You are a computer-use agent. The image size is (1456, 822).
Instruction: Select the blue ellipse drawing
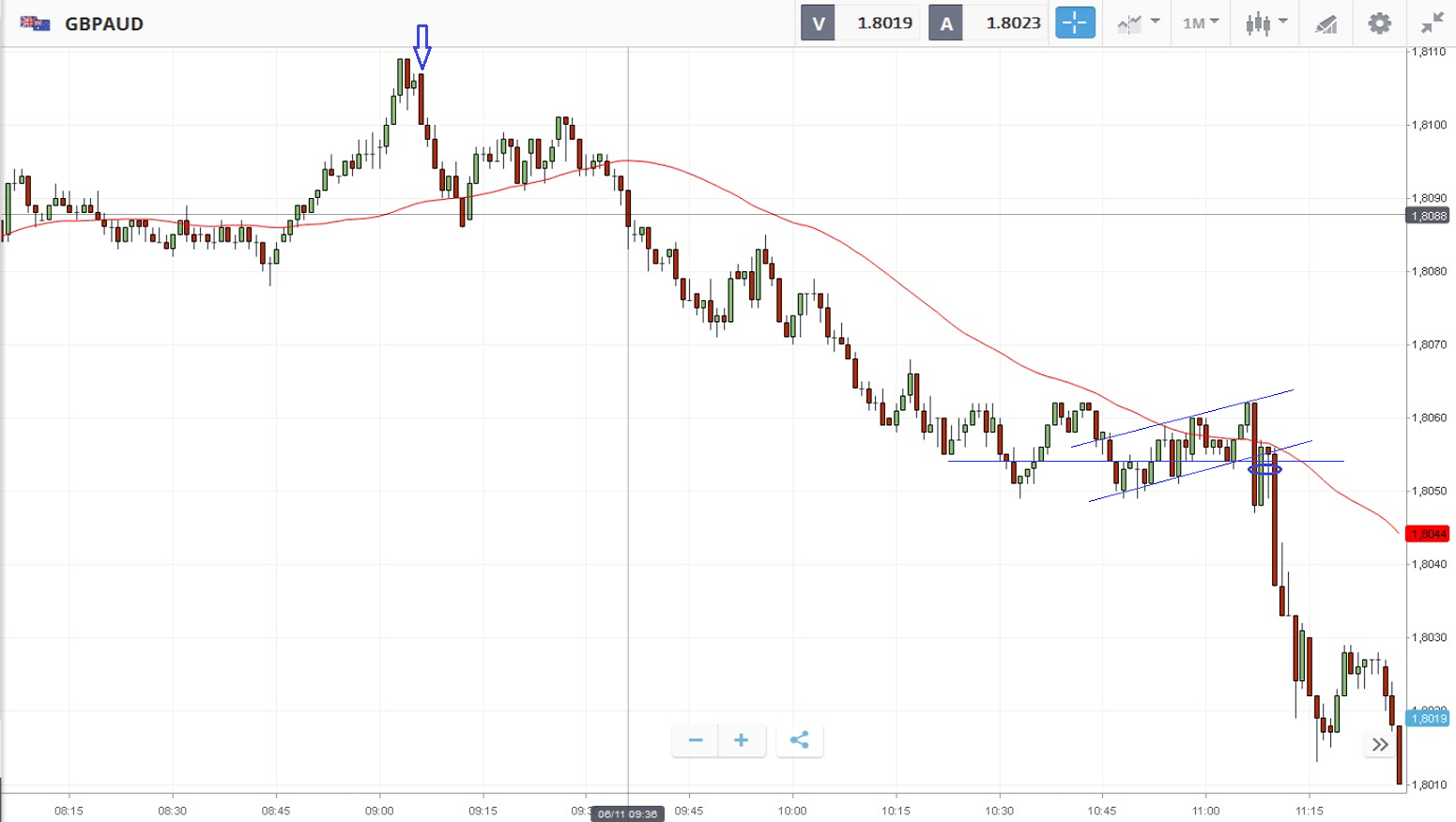(x=1264, y=469)
